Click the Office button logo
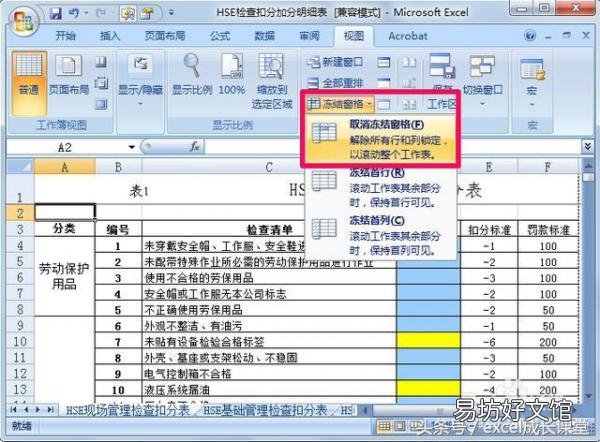Image resolution: width=600 pixels, height=442 pixels. [23, 19]
